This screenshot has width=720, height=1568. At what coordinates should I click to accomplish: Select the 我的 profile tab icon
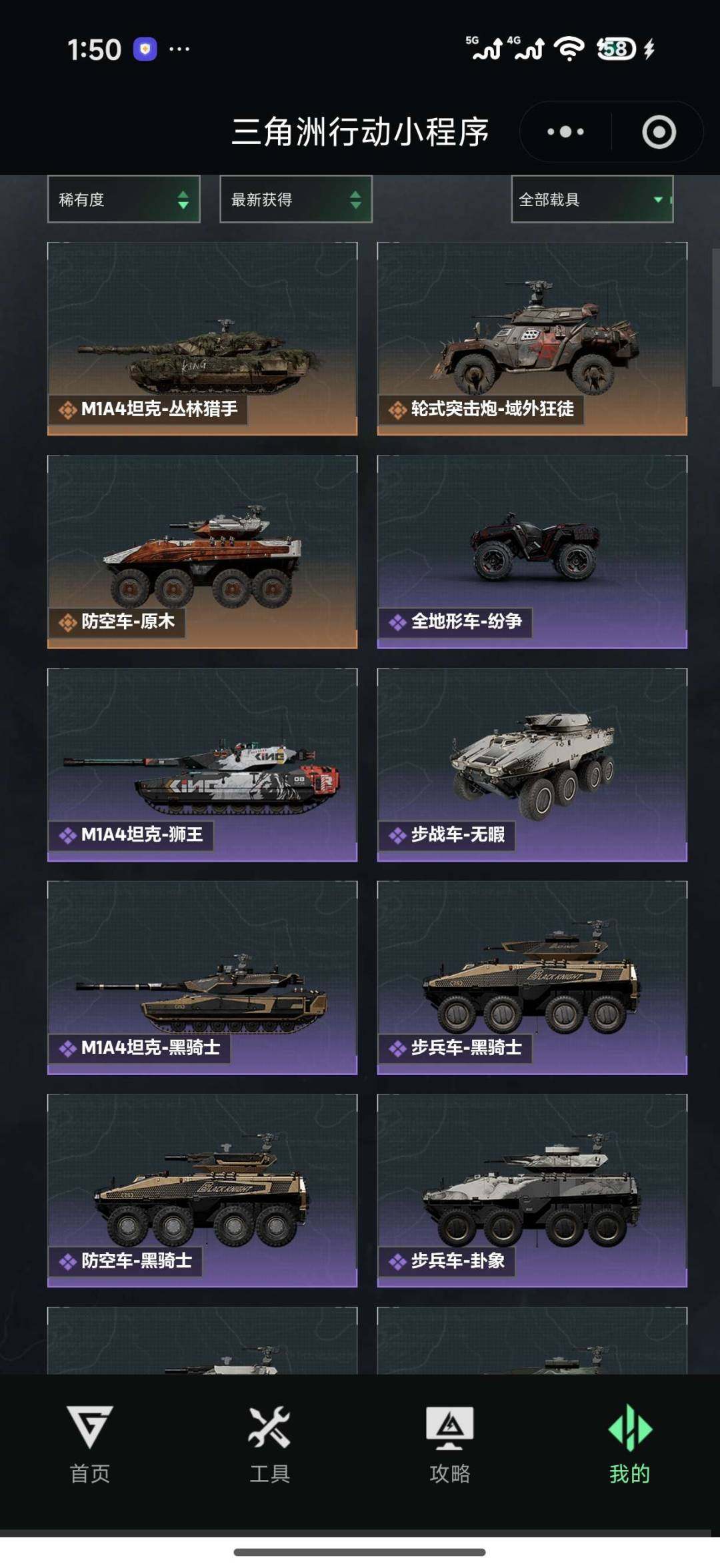pos(630,1429)
